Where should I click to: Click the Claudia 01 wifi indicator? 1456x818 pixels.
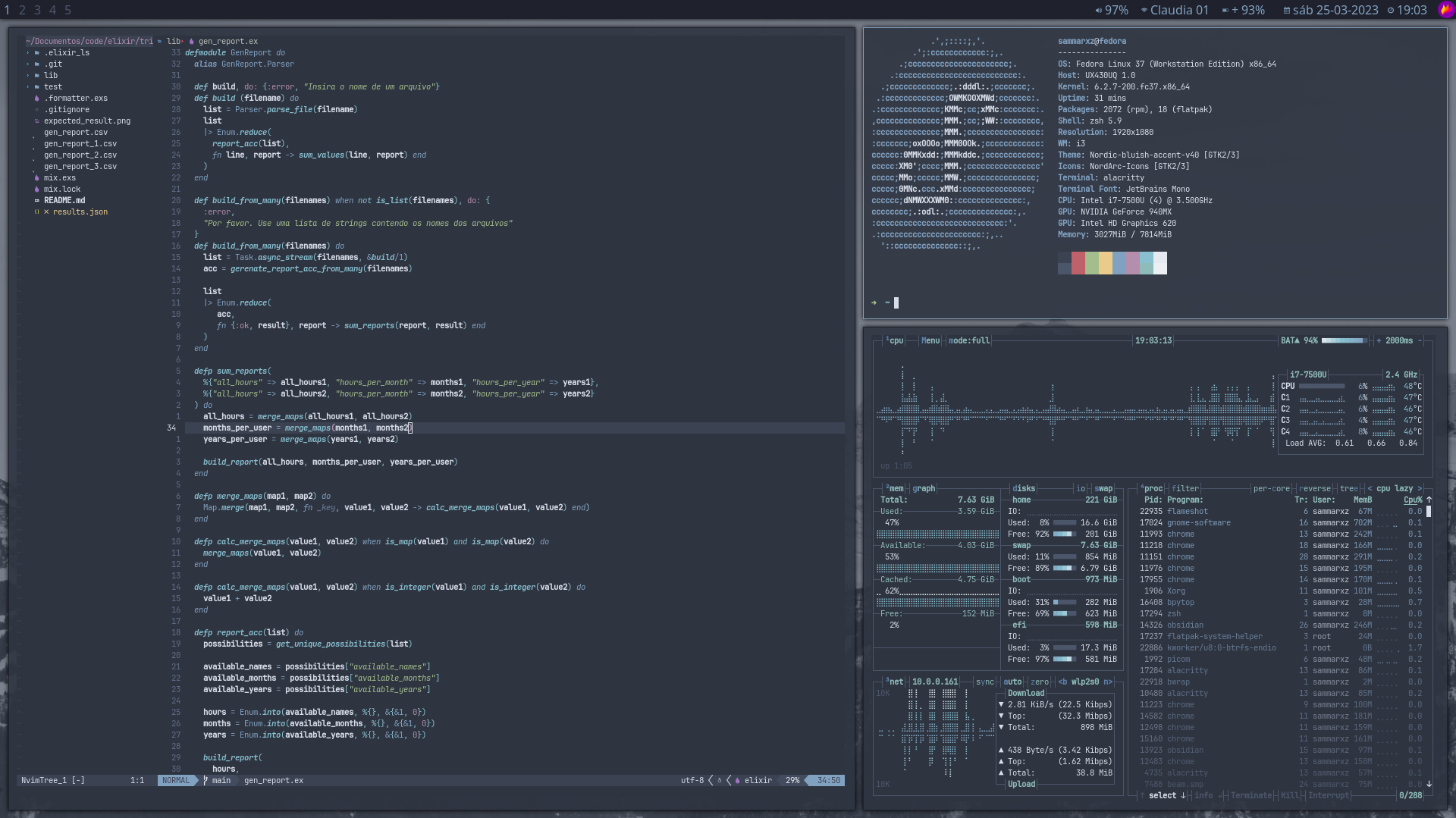click(1175, 10)
